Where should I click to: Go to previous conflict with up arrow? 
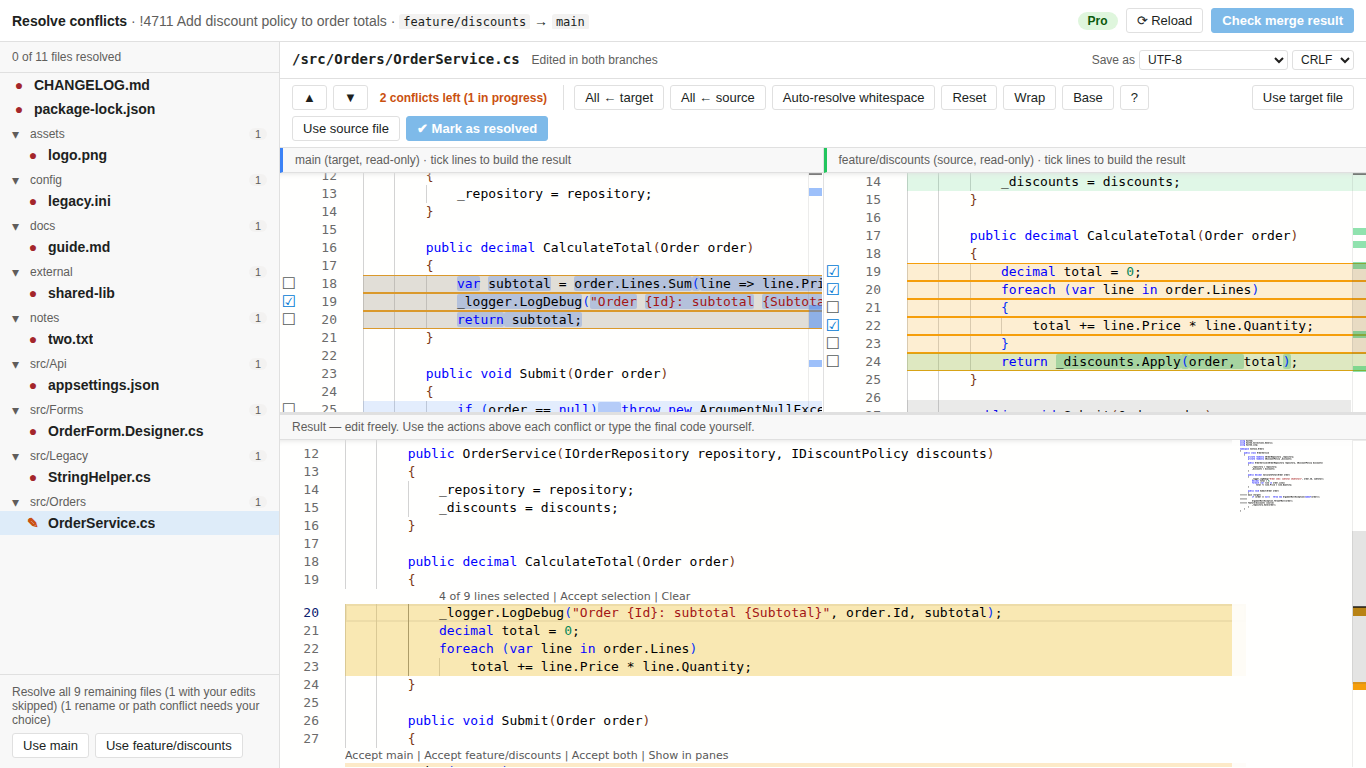(x=309, y=97)
